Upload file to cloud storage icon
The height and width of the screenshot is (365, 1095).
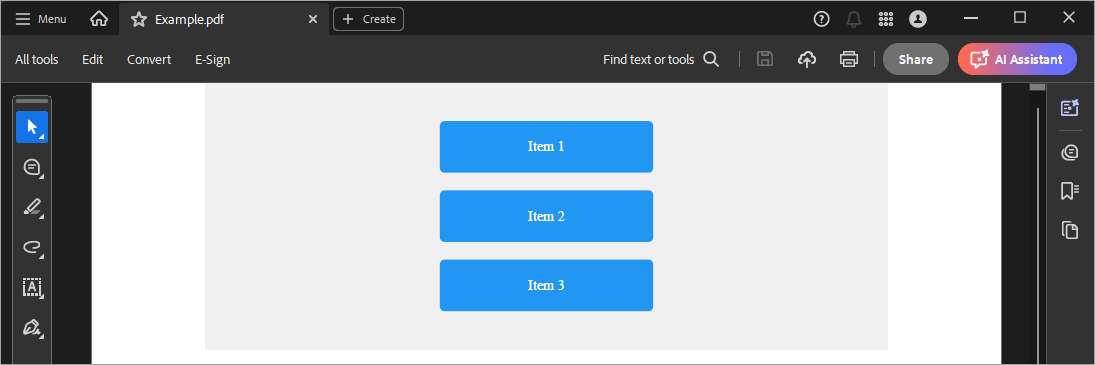807,59
